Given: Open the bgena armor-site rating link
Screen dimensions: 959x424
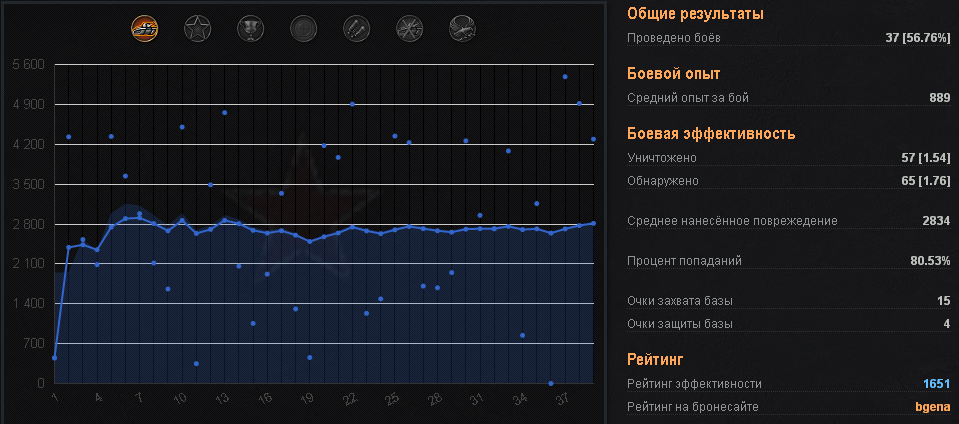Looking at the screenshot, I should (x=932, y=406).
